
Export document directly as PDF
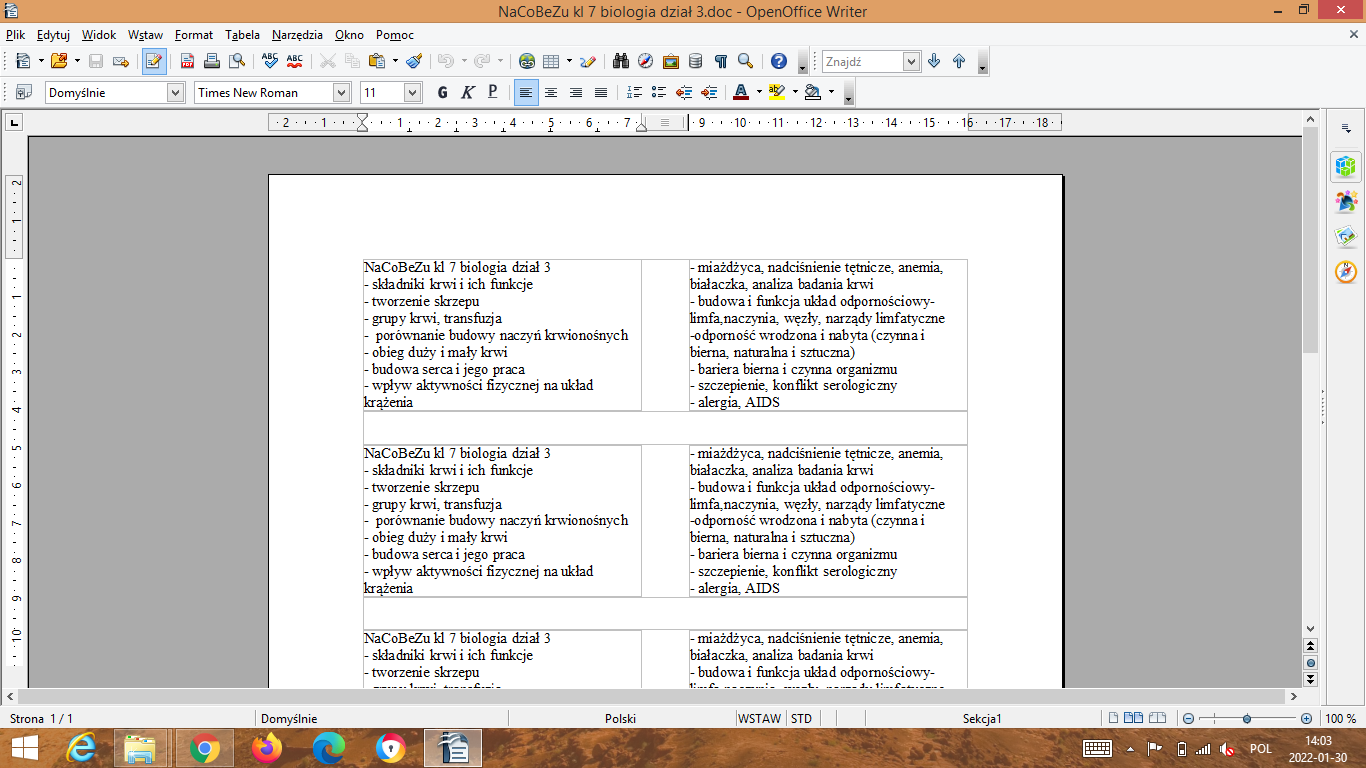187,61
